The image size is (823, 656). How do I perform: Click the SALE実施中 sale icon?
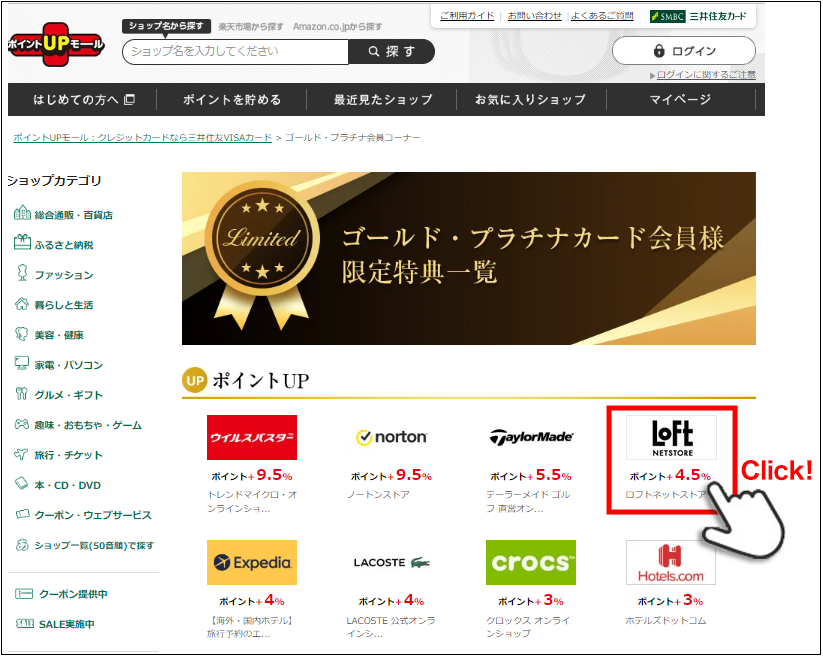(25, 623)
